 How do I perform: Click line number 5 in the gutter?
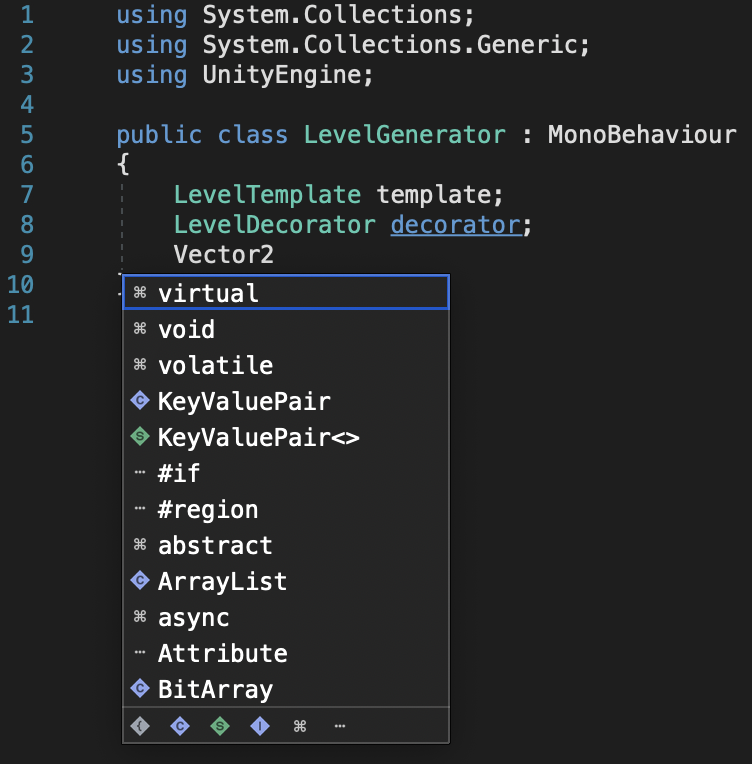point(27,134)
